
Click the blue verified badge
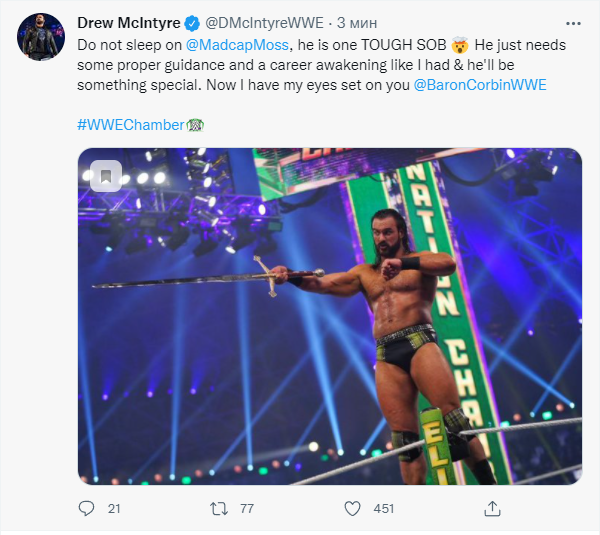193,24
